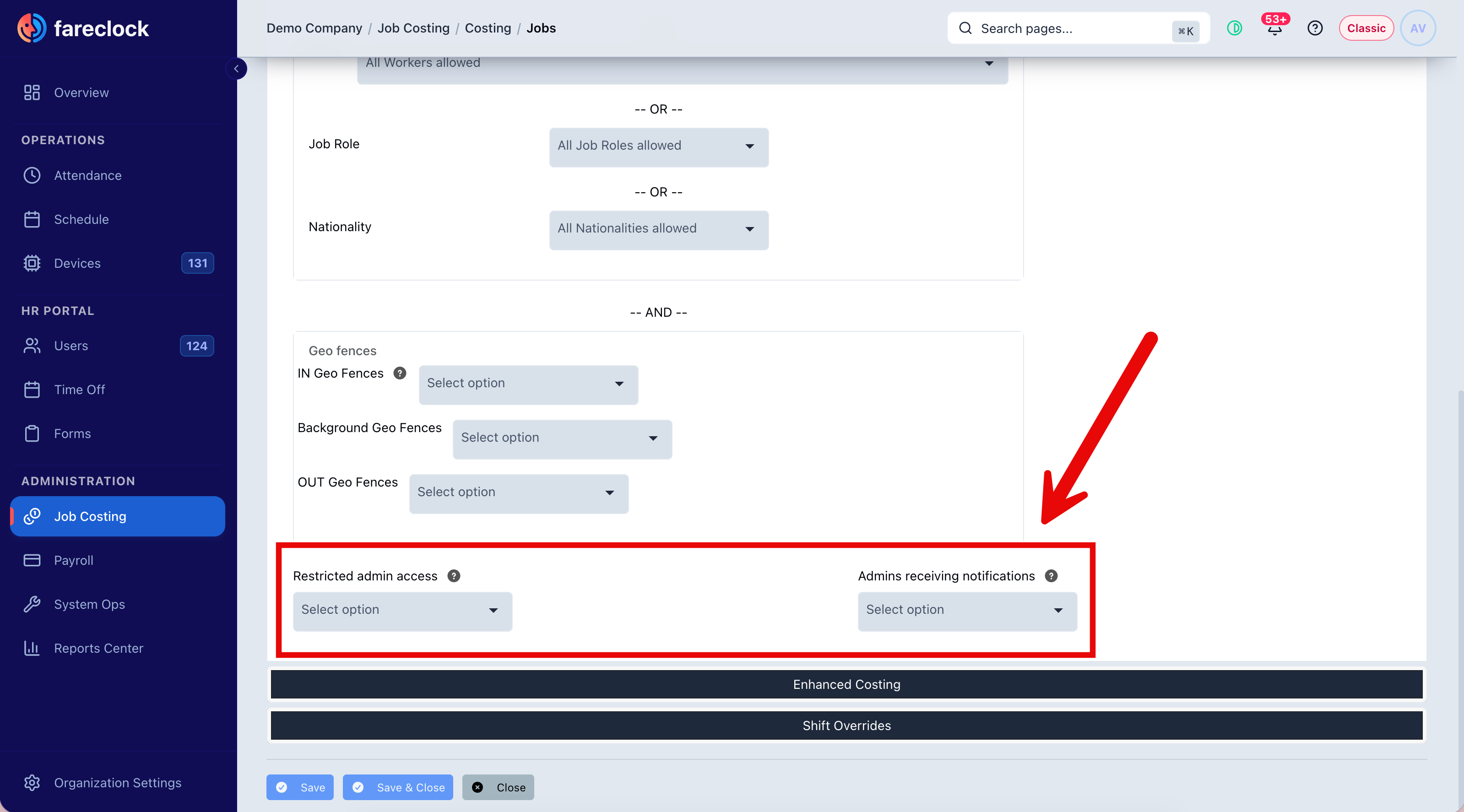Switch to Classic view
The image size is (1464, 812).
click(x=1366, y=28)
